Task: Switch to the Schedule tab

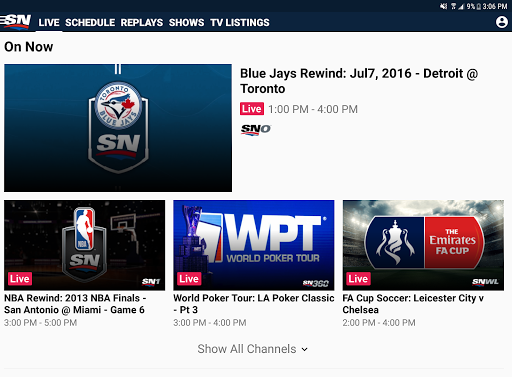Action: pos(90,23)
